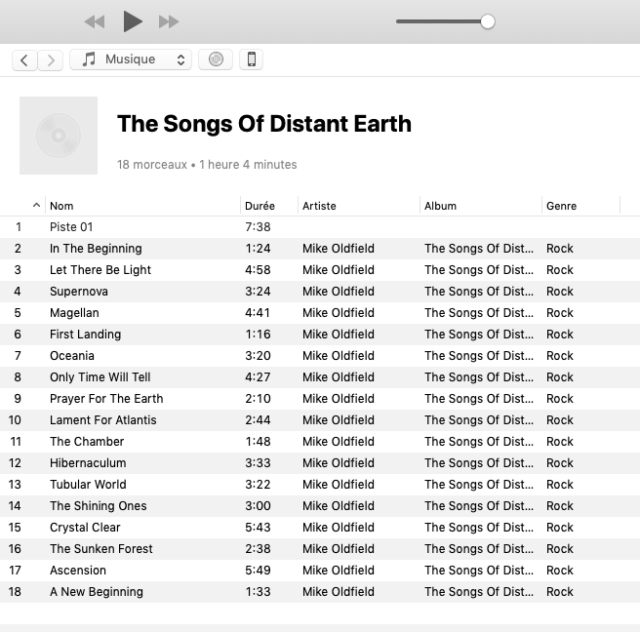Select track Only Time Will Tell

click(320, 377)
